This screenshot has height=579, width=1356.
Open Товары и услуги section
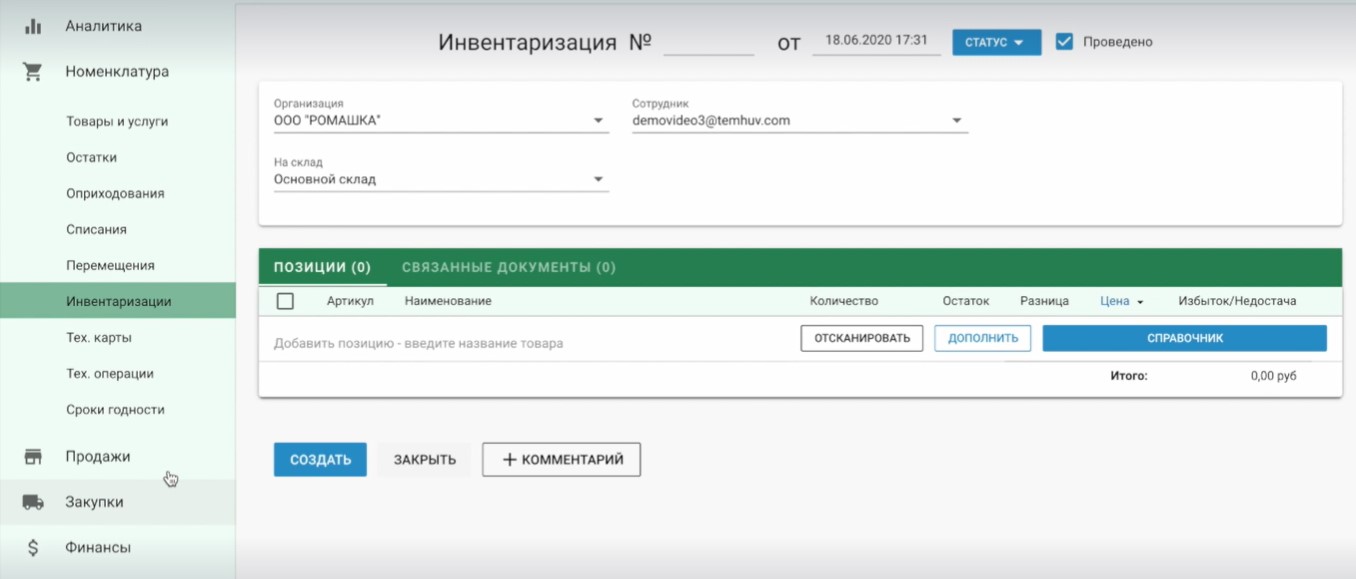tap(117, 121)
